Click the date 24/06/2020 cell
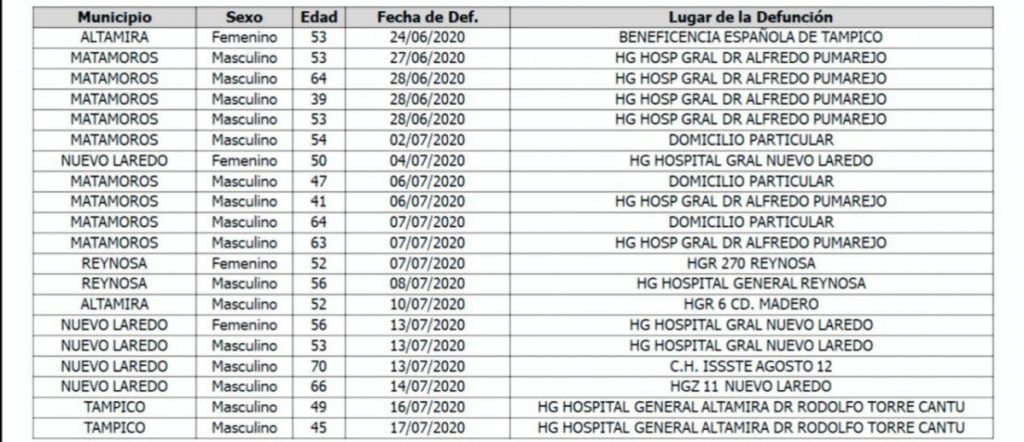The image size is (1024, 442). [428, 38]
